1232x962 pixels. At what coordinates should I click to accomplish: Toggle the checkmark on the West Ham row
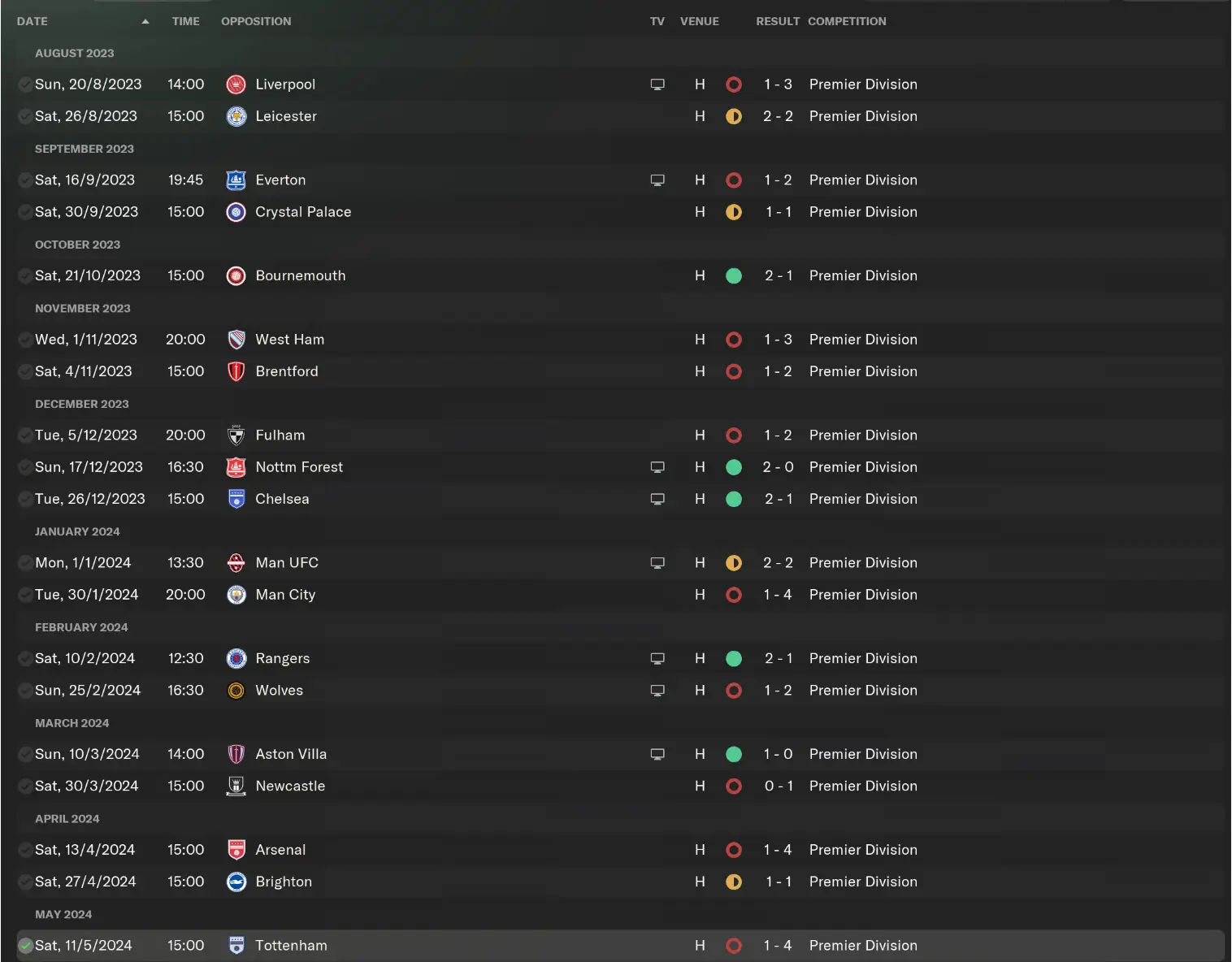pos(24,339)
